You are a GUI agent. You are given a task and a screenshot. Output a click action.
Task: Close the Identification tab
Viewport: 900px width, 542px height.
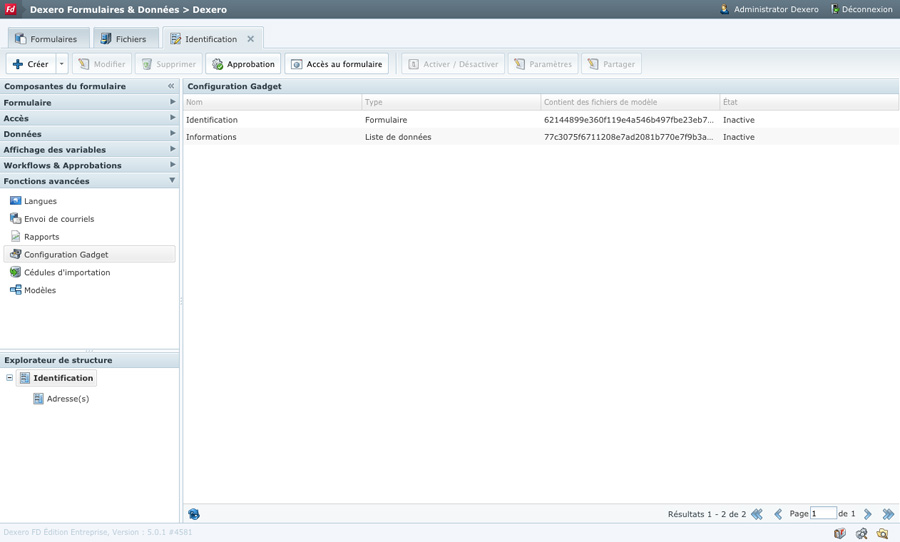[x=251, y=39]
